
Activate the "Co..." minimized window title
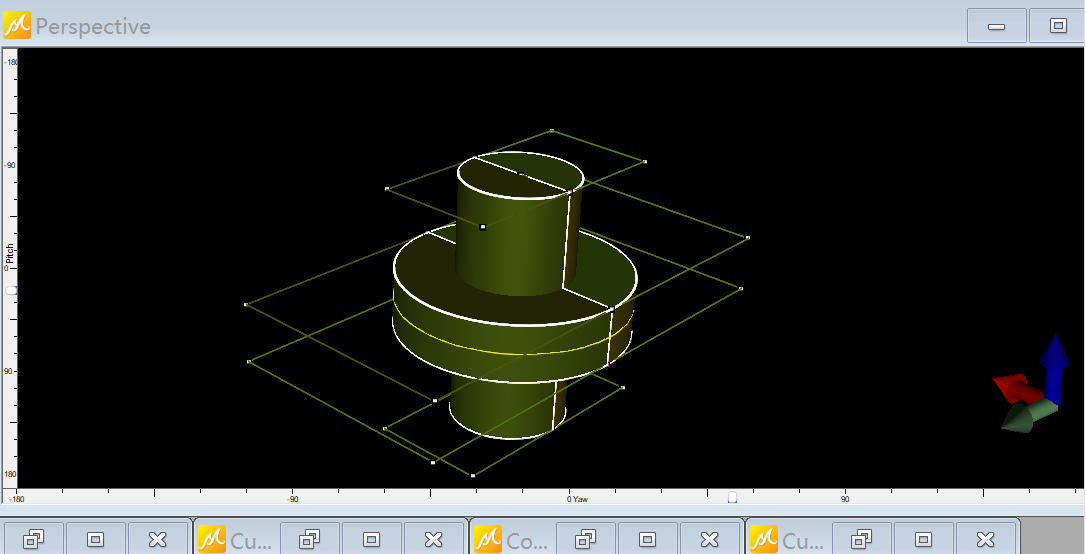click(525, 540)
